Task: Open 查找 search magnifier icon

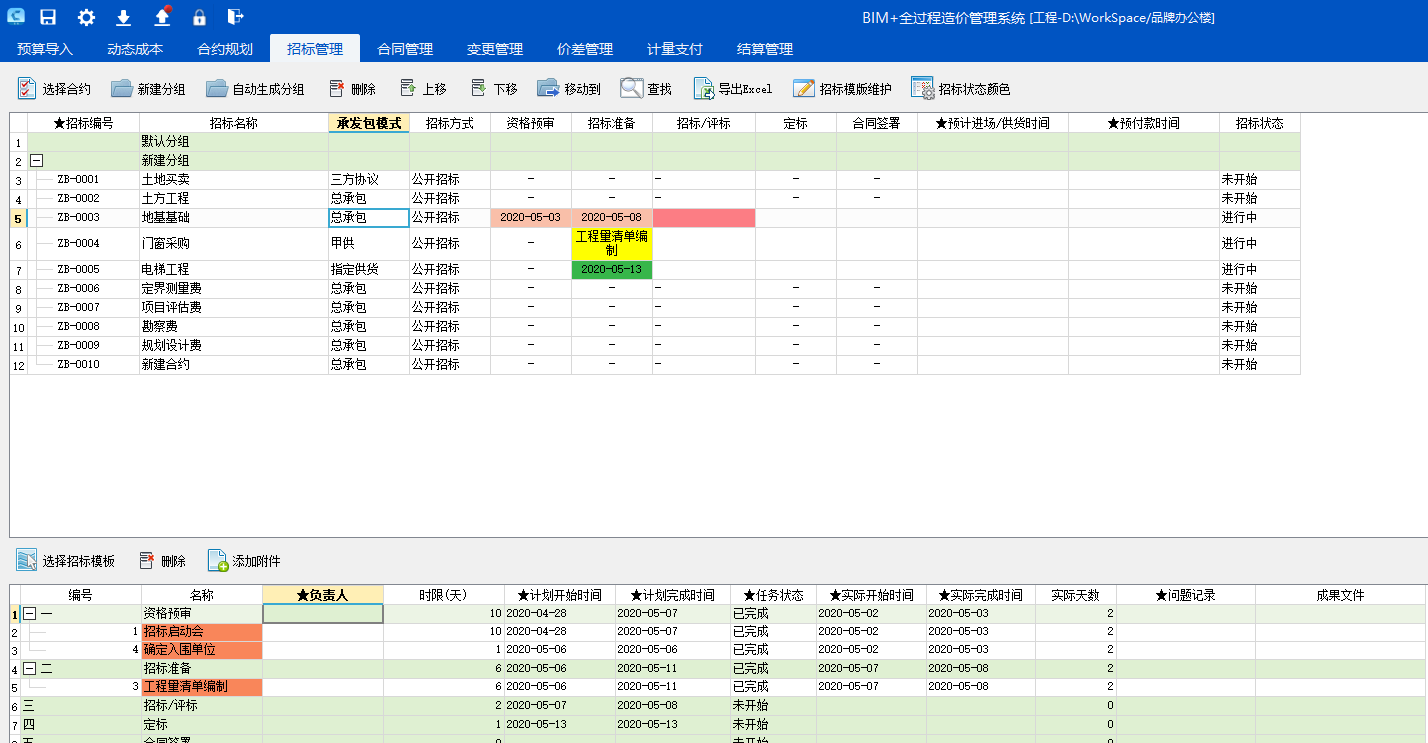Action: [x=631, y=88]
